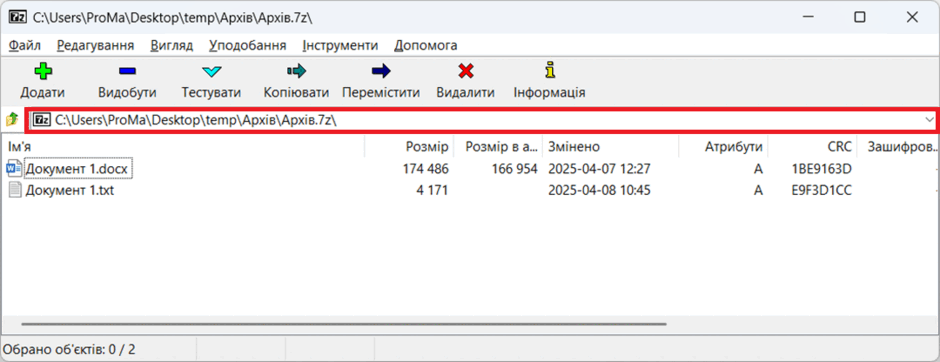Sort by Розмір column header
The image size is (940, 362).
click(409, 147)
